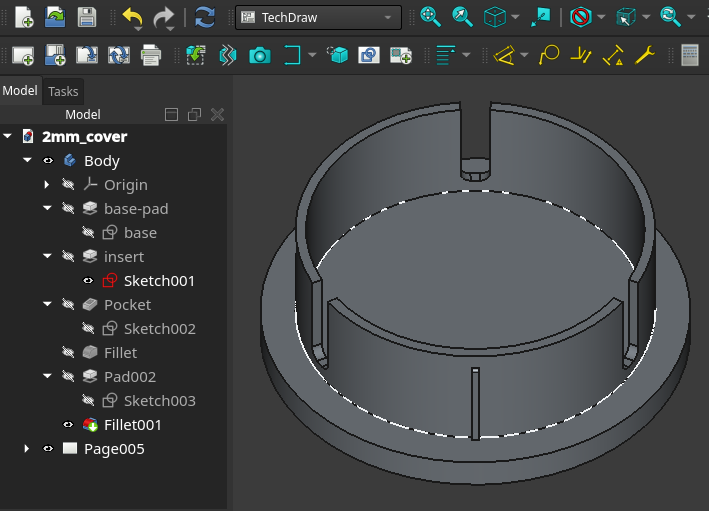Switch to the Tasks tab
The width and height of the screenshot is (709, 511).
(63, 91)
